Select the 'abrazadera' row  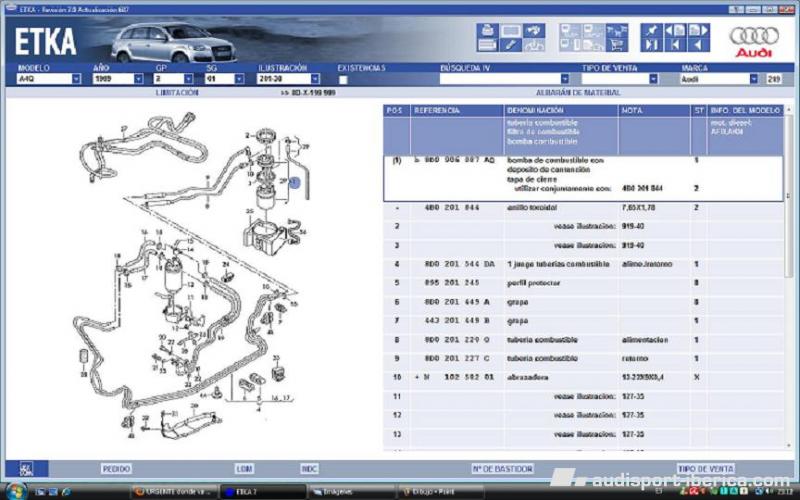[584, 378]
